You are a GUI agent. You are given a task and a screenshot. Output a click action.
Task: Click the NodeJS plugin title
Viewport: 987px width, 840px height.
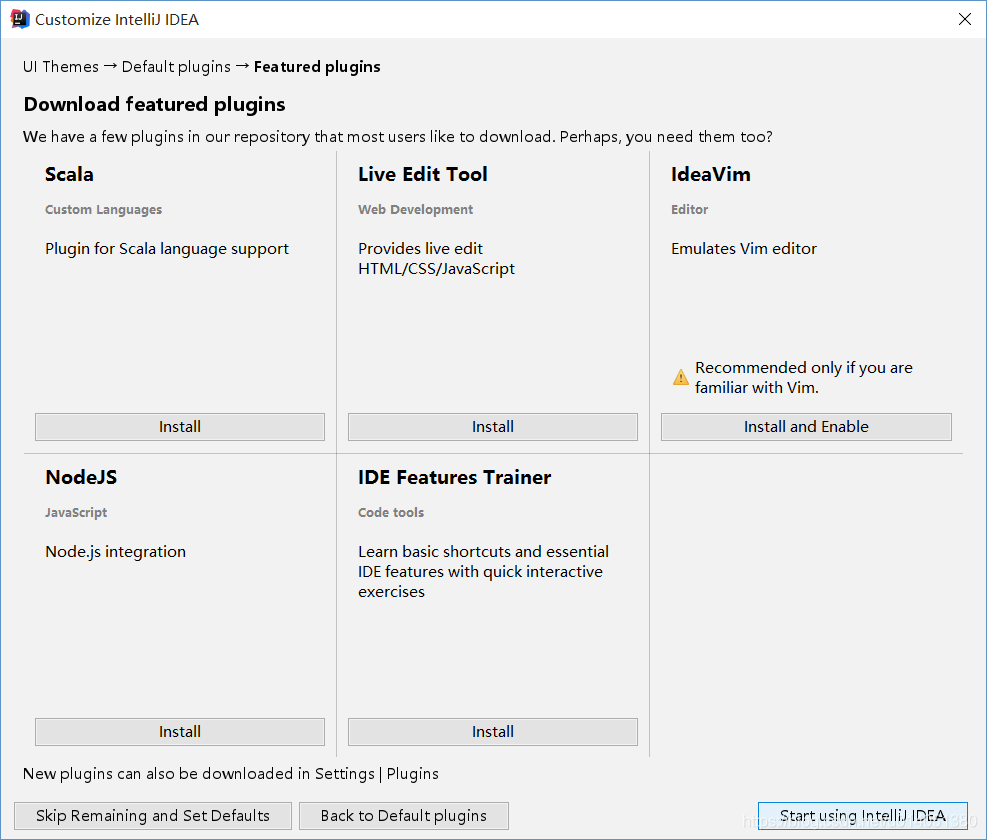coord(81,477)
